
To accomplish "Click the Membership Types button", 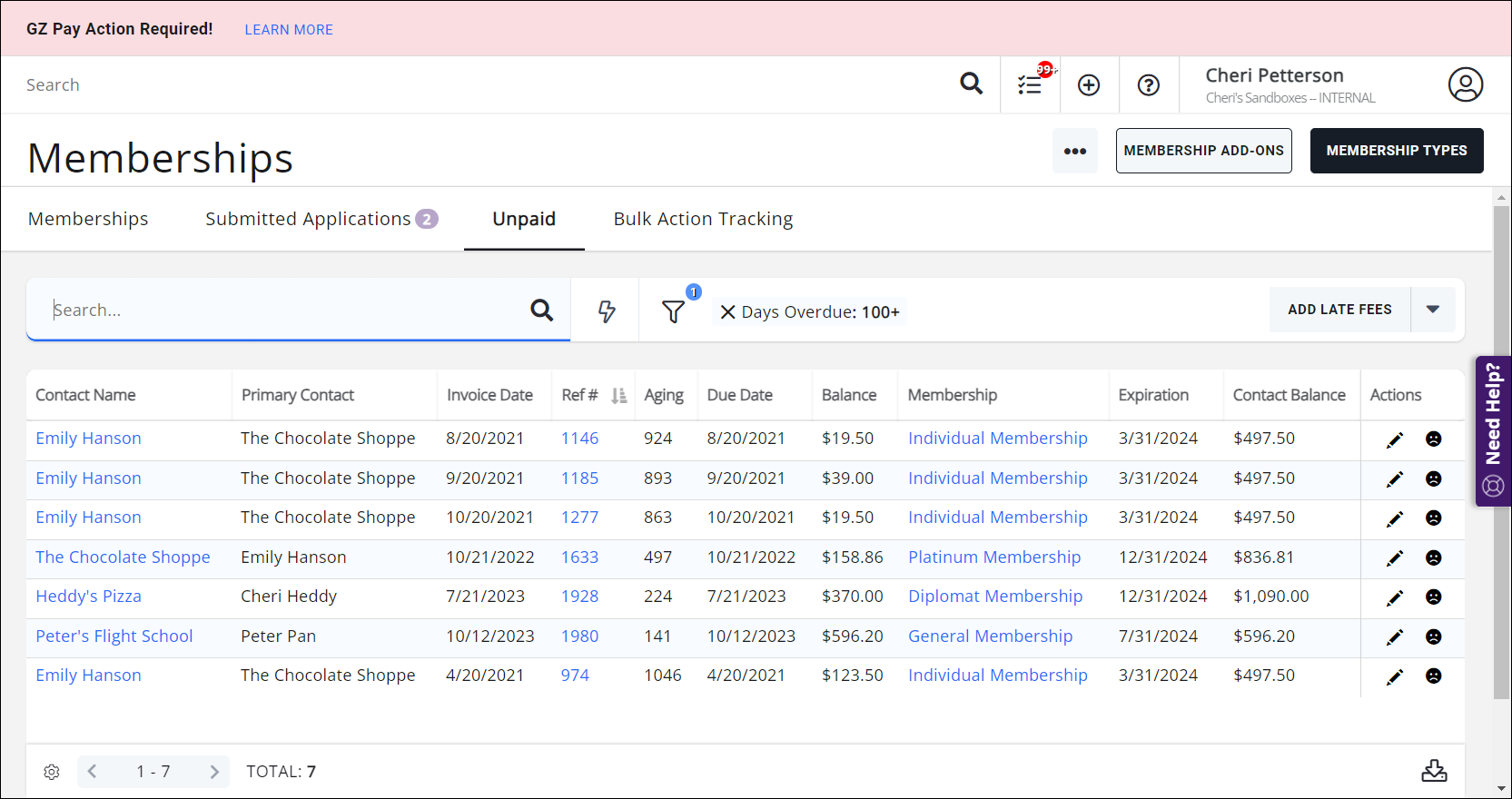I will click(1396, 151).
